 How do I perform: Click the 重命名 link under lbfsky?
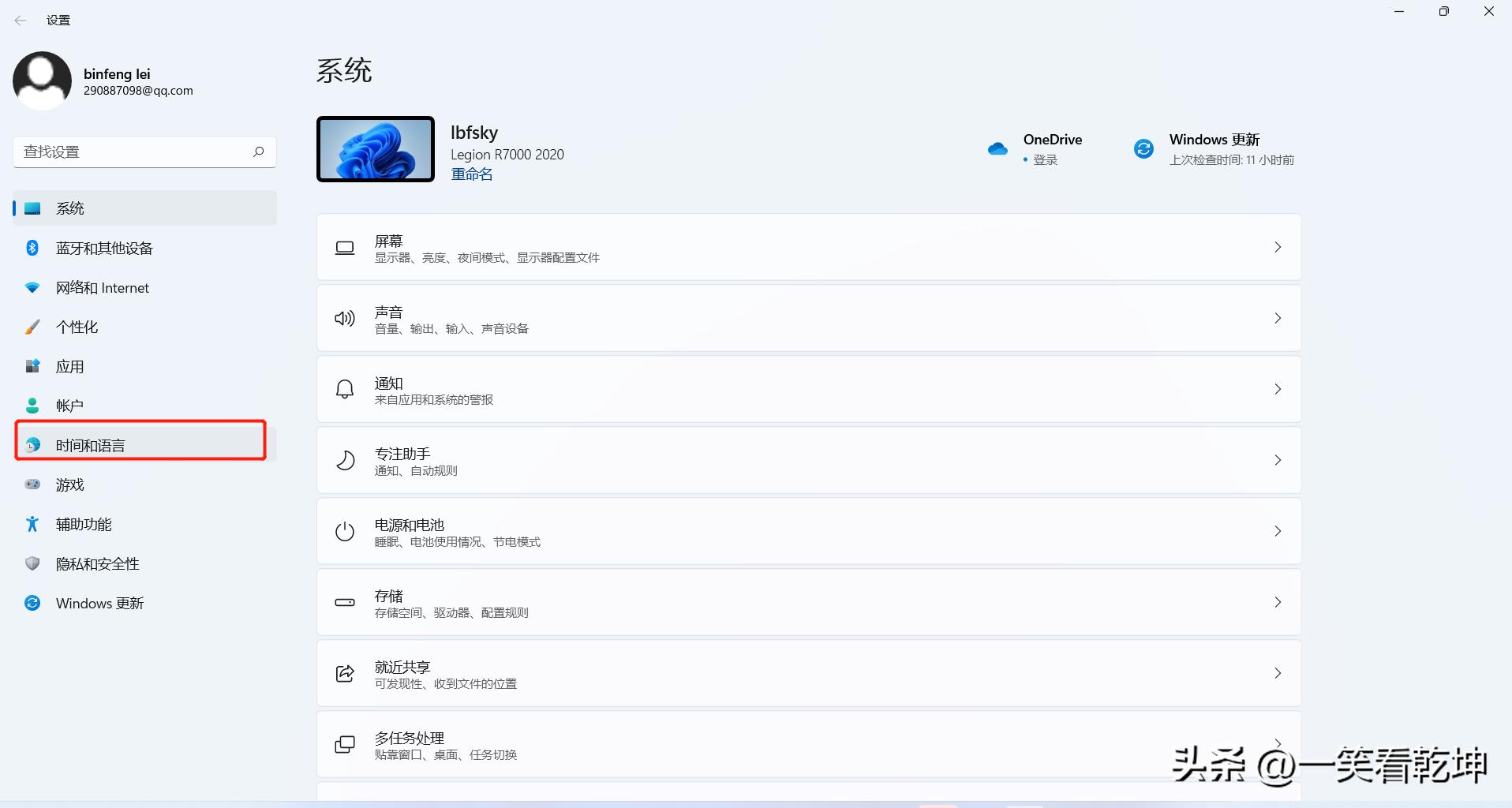tap(471, 174)
